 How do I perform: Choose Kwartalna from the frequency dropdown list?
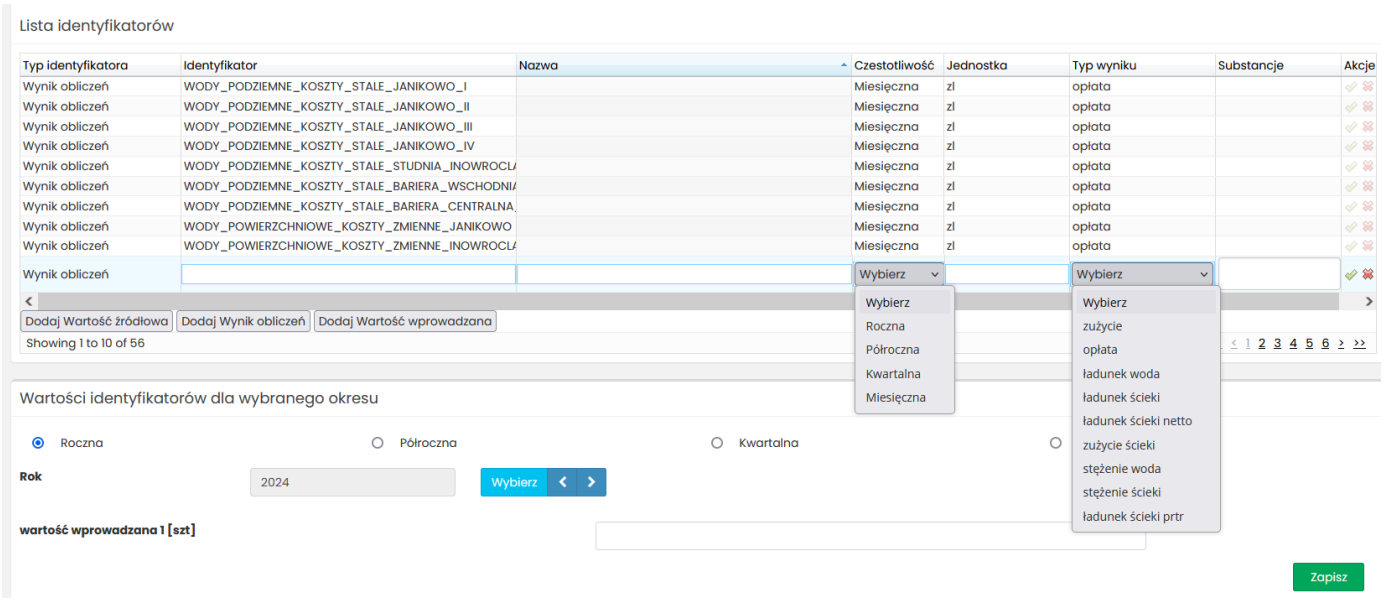[x=893, y=374]
